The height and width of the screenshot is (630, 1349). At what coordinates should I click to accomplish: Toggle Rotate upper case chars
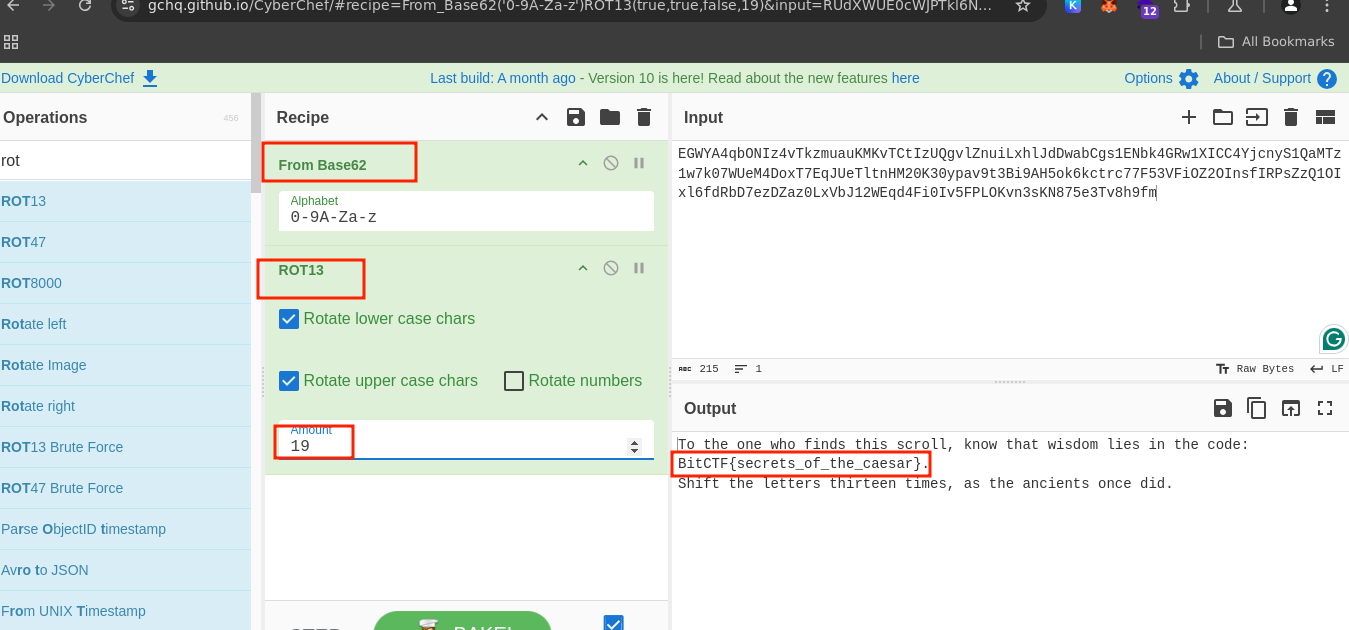pyautogui.click(x=289, y=381)
